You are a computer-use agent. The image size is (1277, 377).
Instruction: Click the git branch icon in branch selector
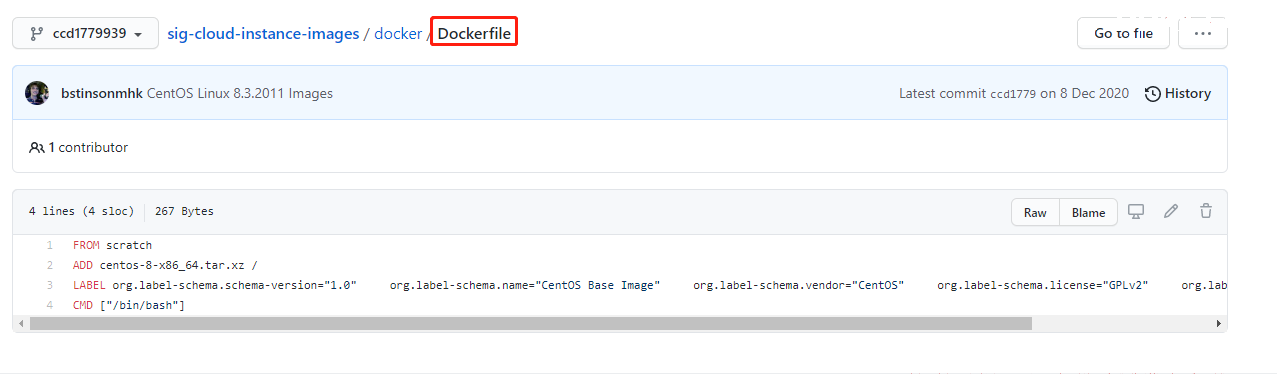(37, 33)
